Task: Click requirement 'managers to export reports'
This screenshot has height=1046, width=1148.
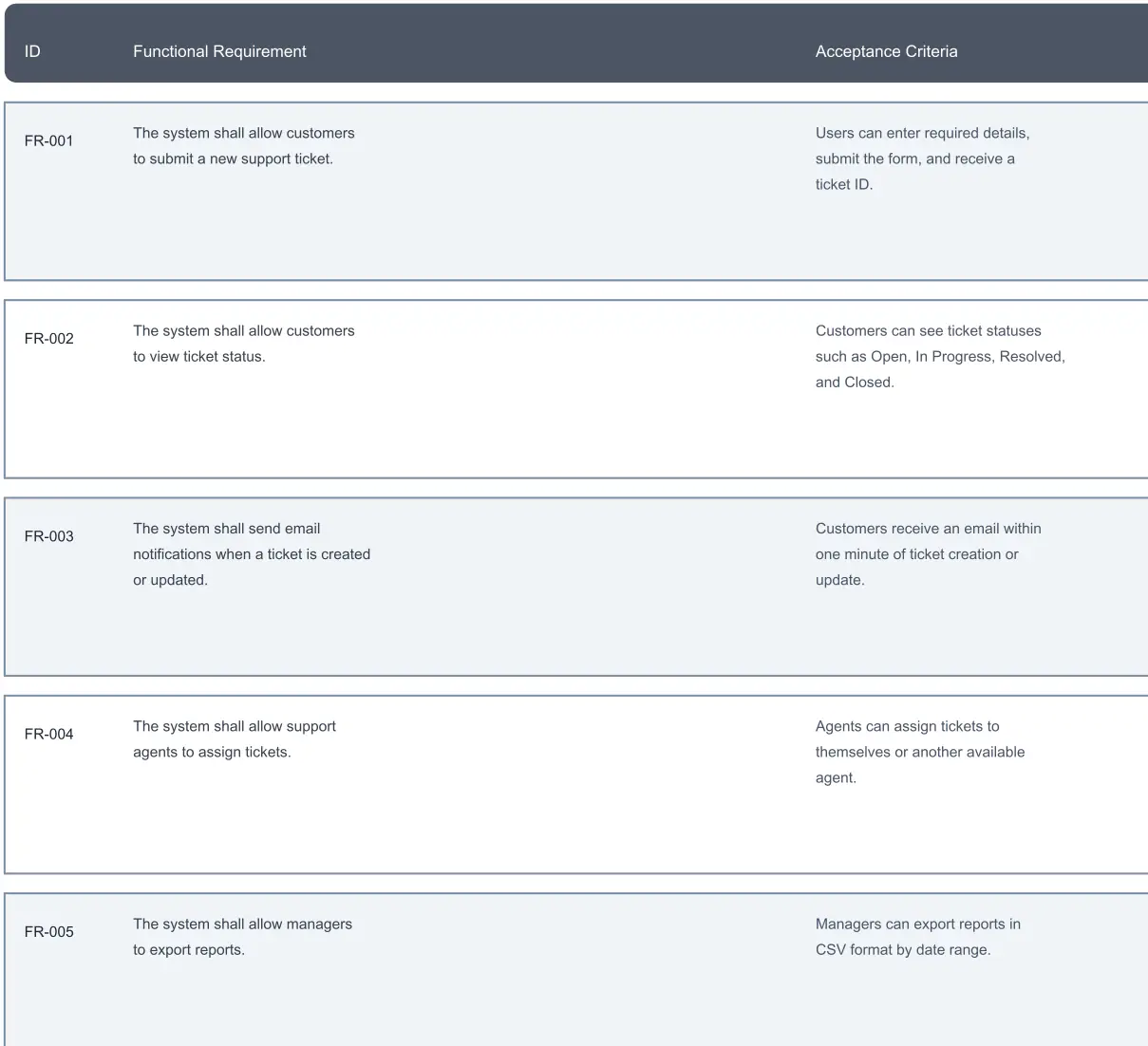Action: tap(242, 937)
